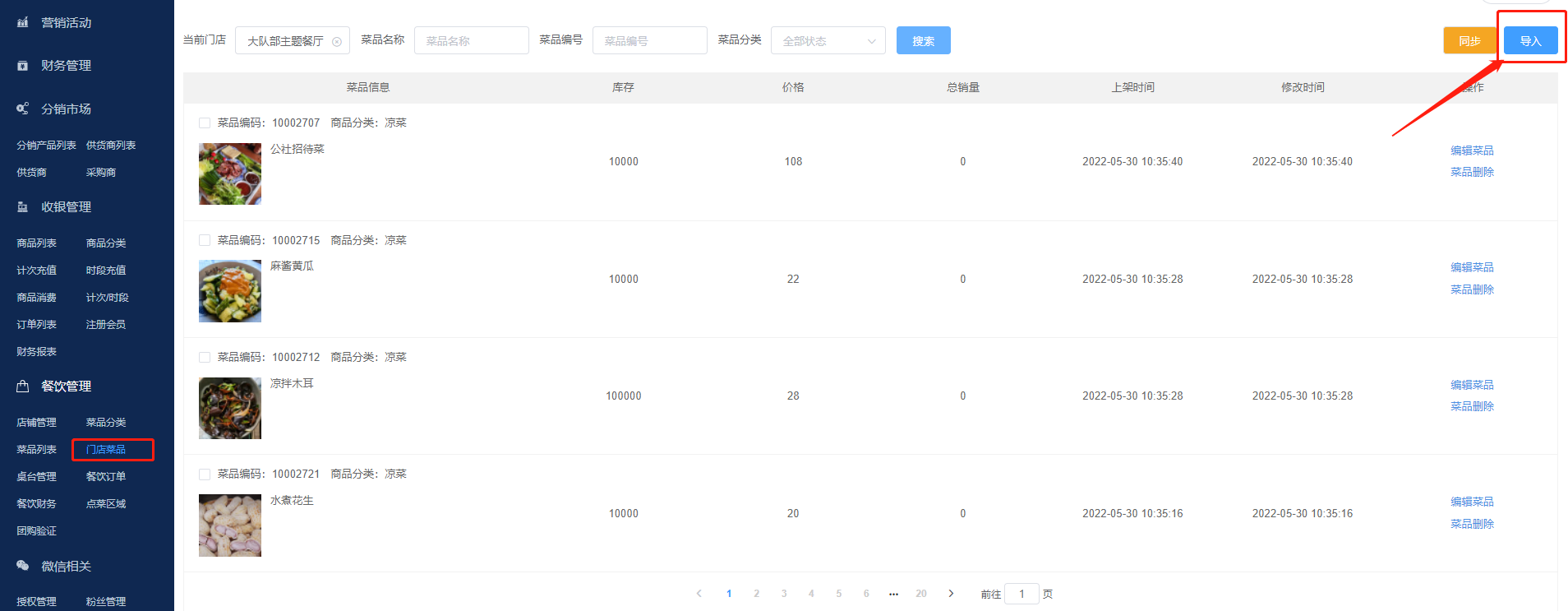The height and width of the screenshot is (611, 1568).
Task: Click the 分销市场 sidebar icon
Action: point(23,109)
